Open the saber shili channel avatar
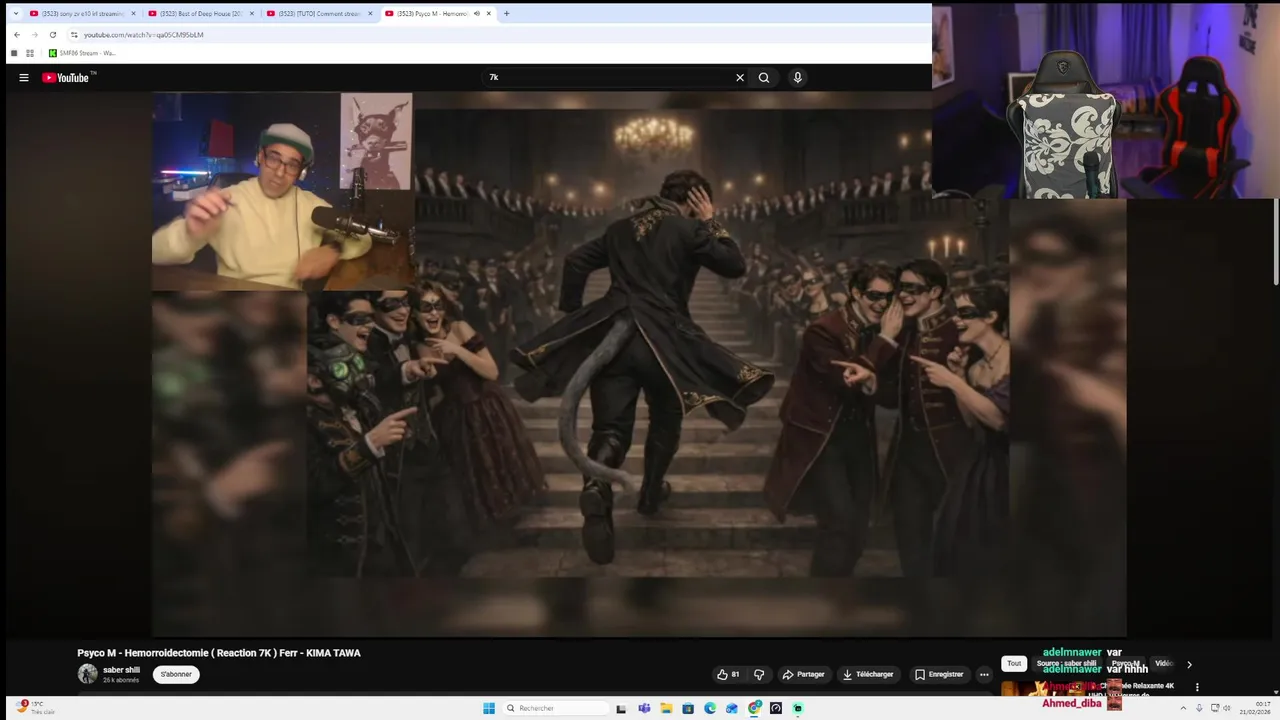This screenshot has height=720, width=1280. (x=88, y=674)
